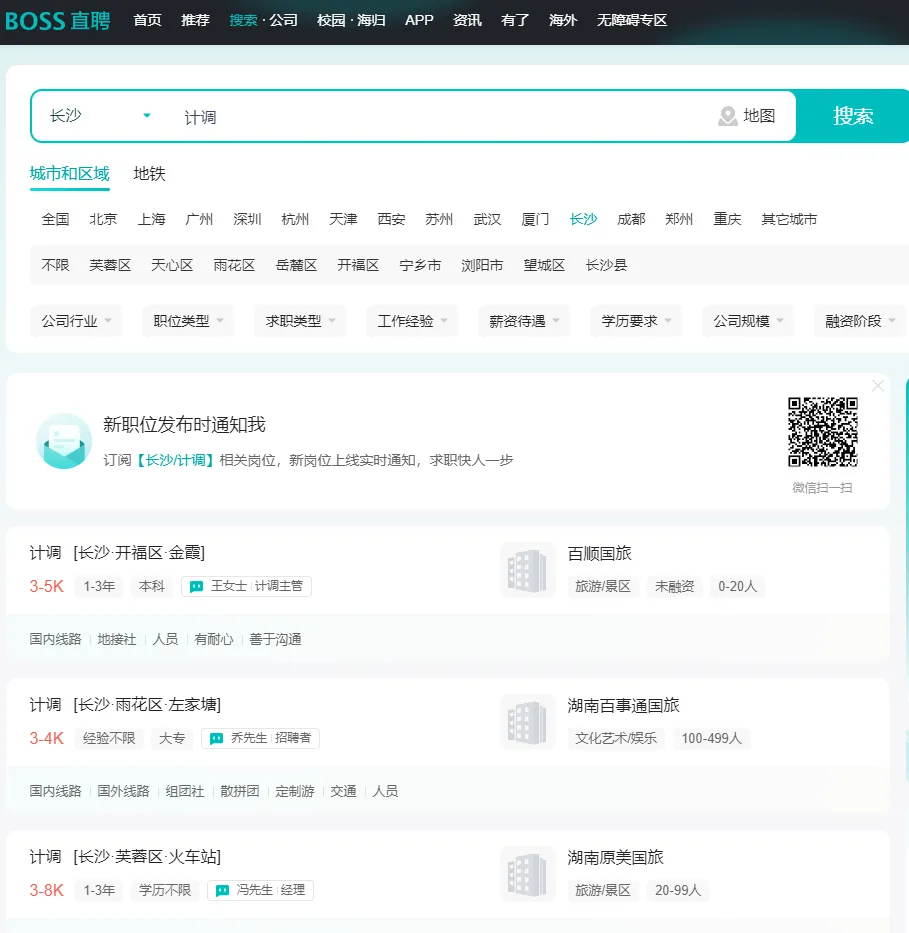Open 湖南百事通国旅 company logo placeholder
Screen dimensions: 909x933
point(528,722)
